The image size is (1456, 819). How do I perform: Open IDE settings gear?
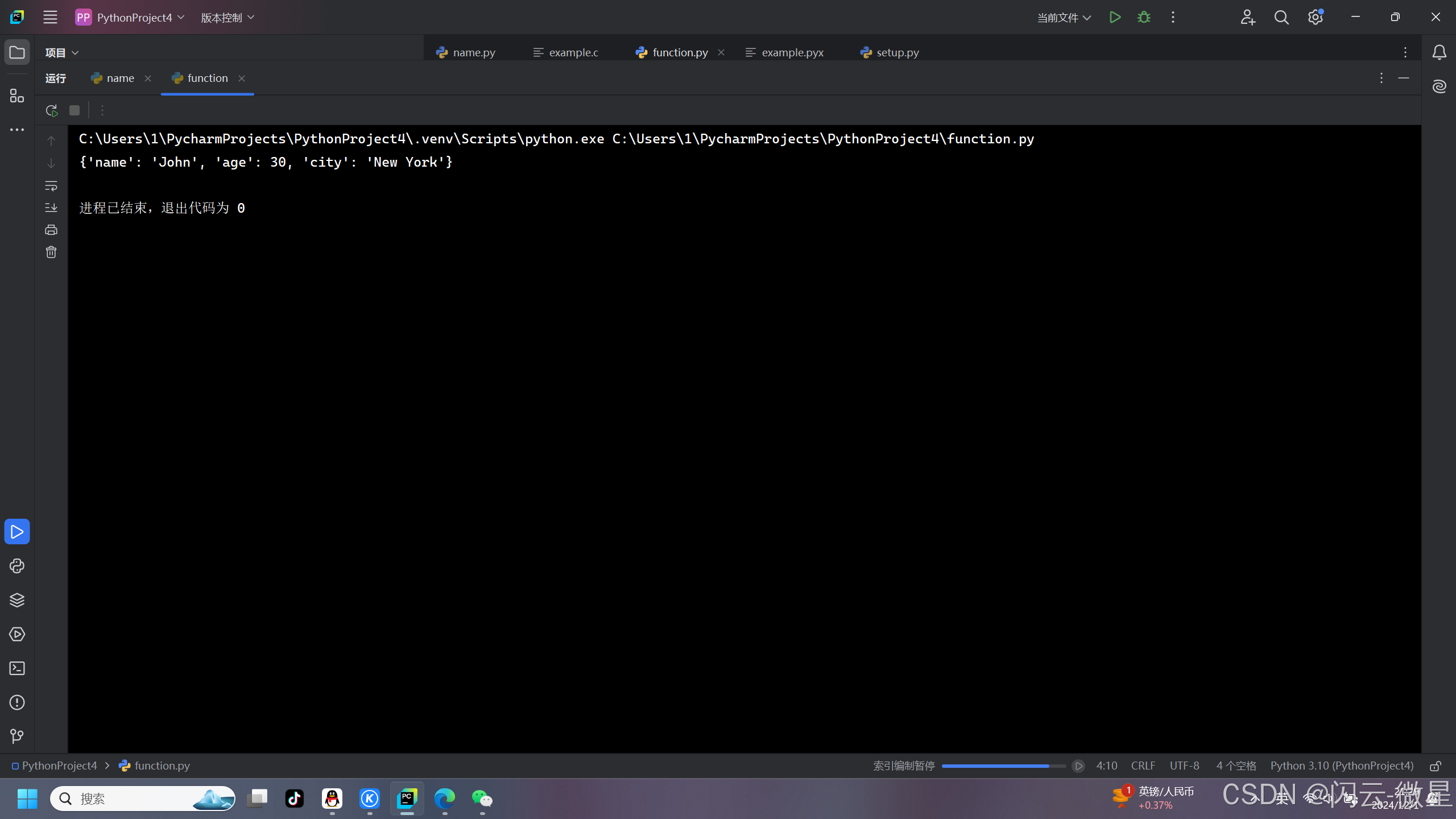coord(1315,17)
